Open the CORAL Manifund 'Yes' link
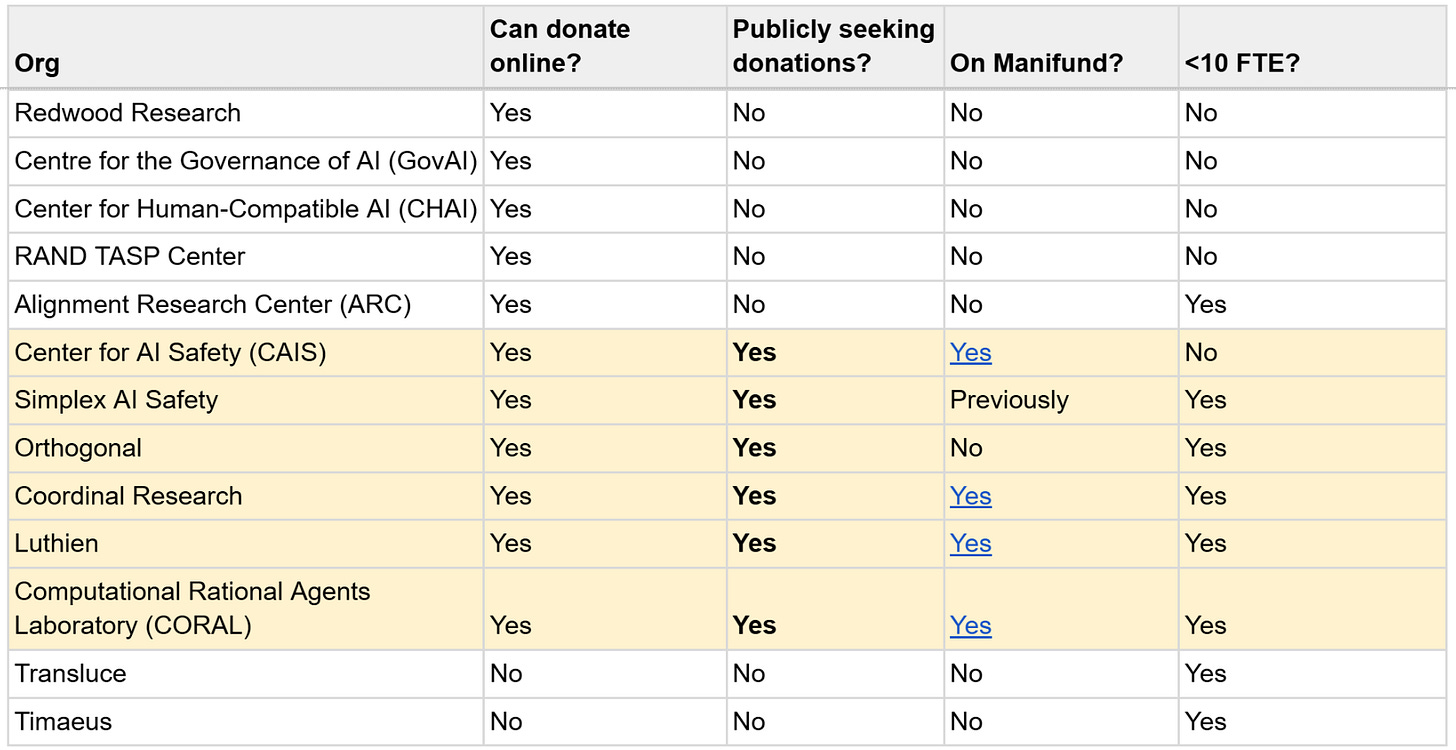Image resolution: width=1456 pixels, height=750 pixels. pyautogui.click(x=970, y=626)
